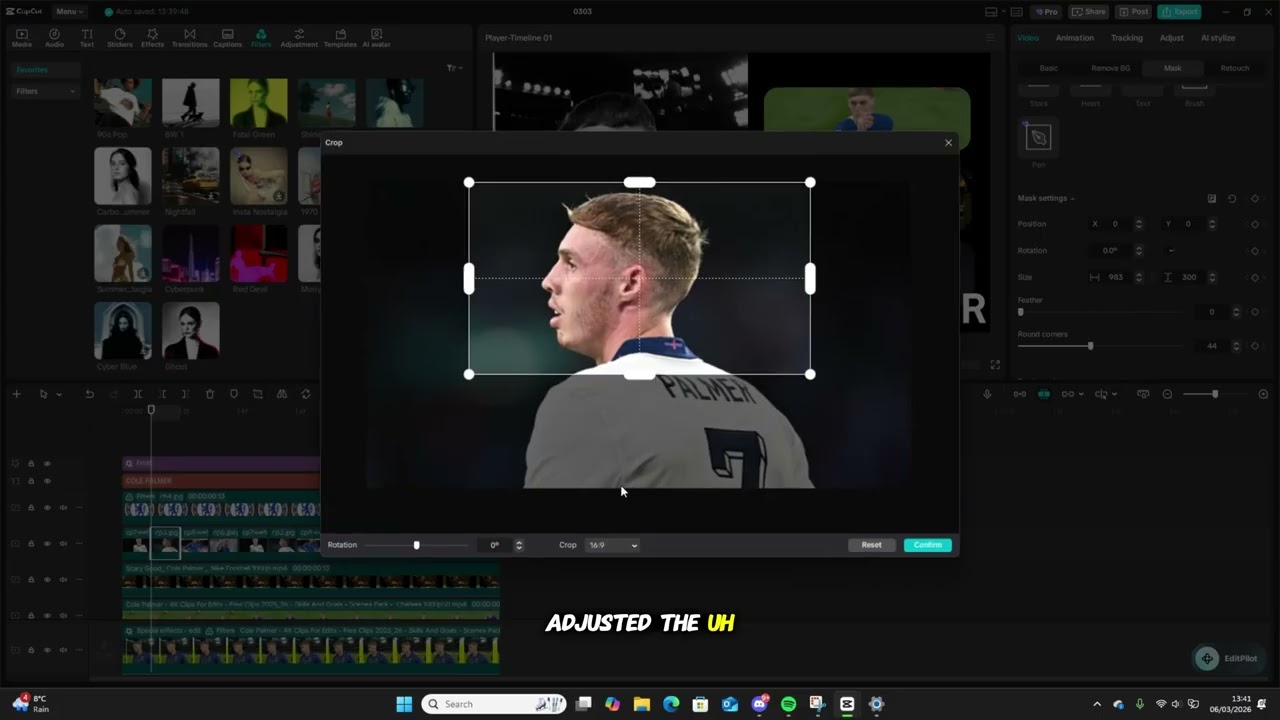Image resolution: width=1280 pixels, height=720 pixels.
Task: Toggle visibility eye on COLE PALMER track
Action: click(47, 481)
